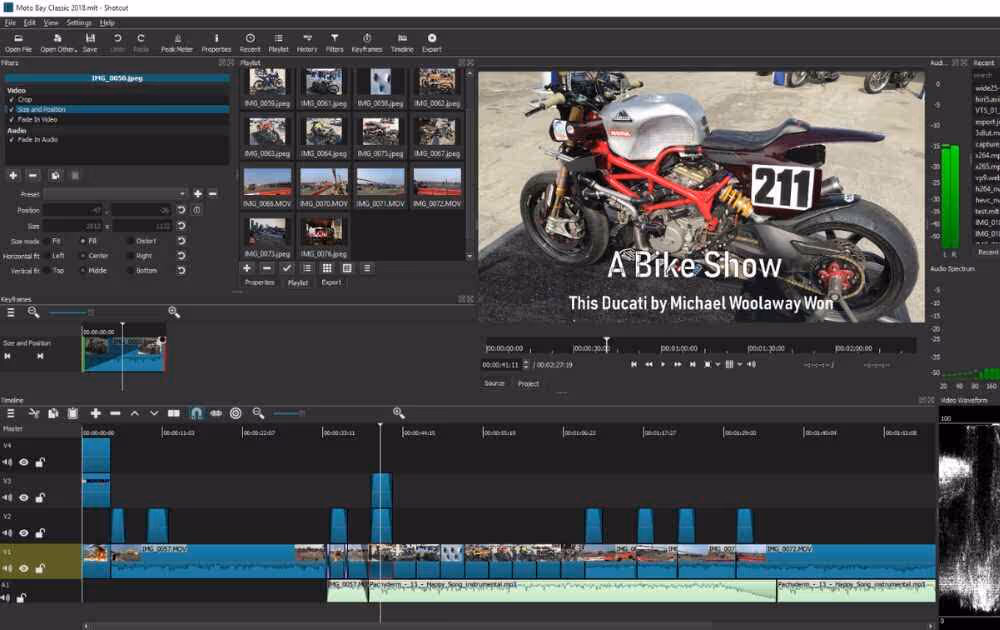Reset the Size values

coord(181,226)
